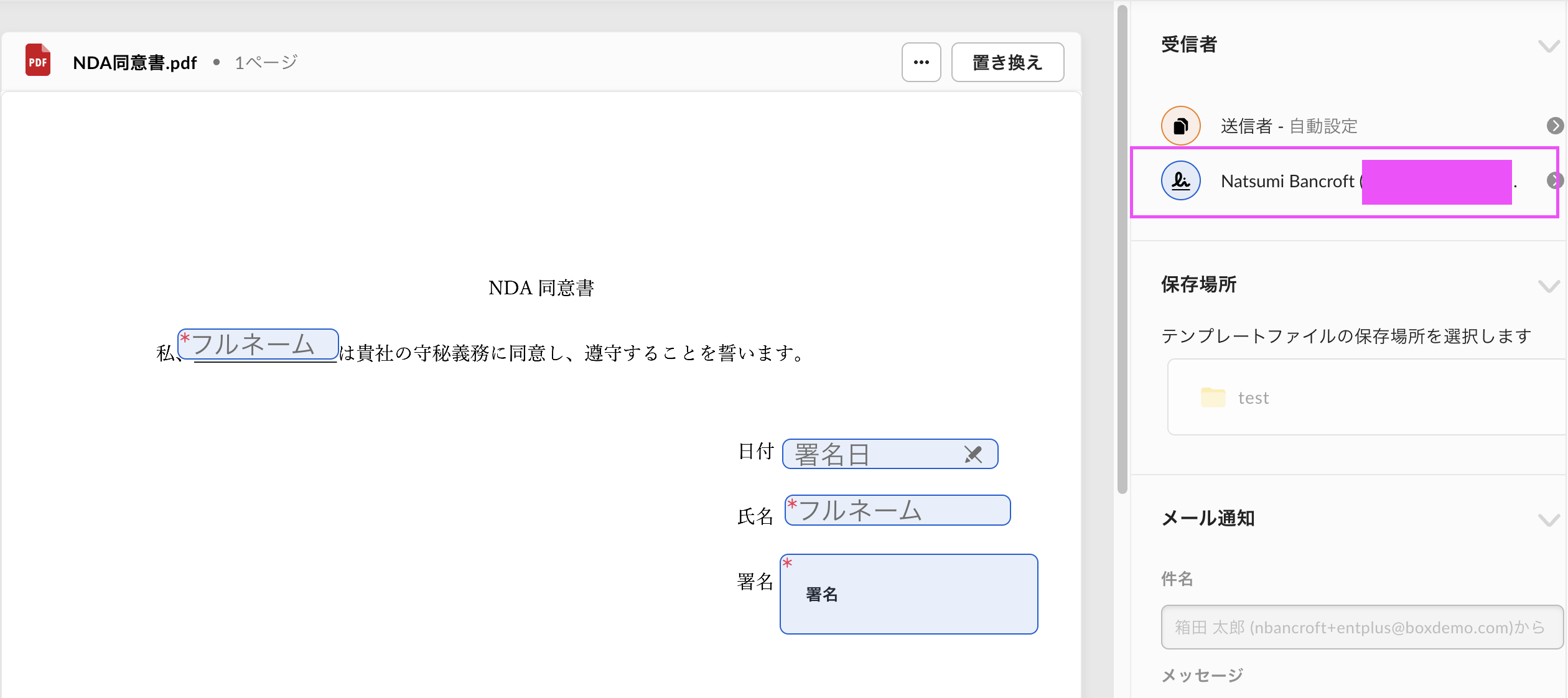
Task: Click the sender copy icon avatar
Action: [x=1180, y=126]
